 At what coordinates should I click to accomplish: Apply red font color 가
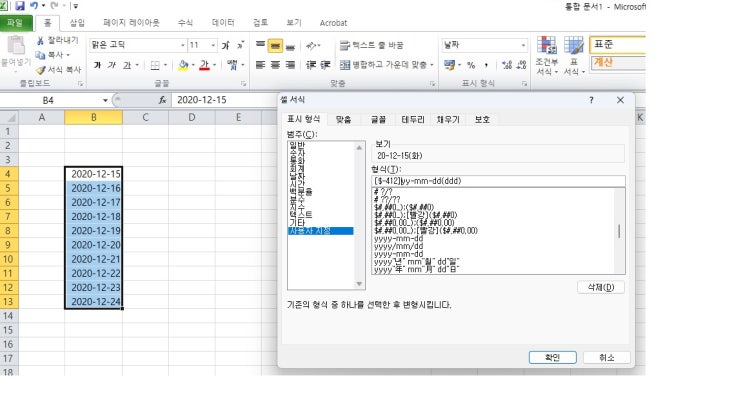[204, 65]
